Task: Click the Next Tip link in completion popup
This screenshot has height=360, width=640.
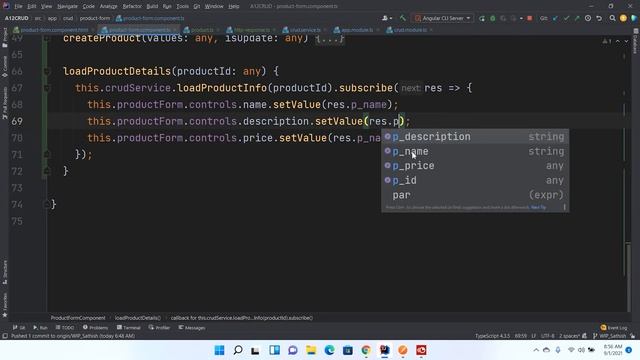Action: pyautogui.click(x=538, y=207)
